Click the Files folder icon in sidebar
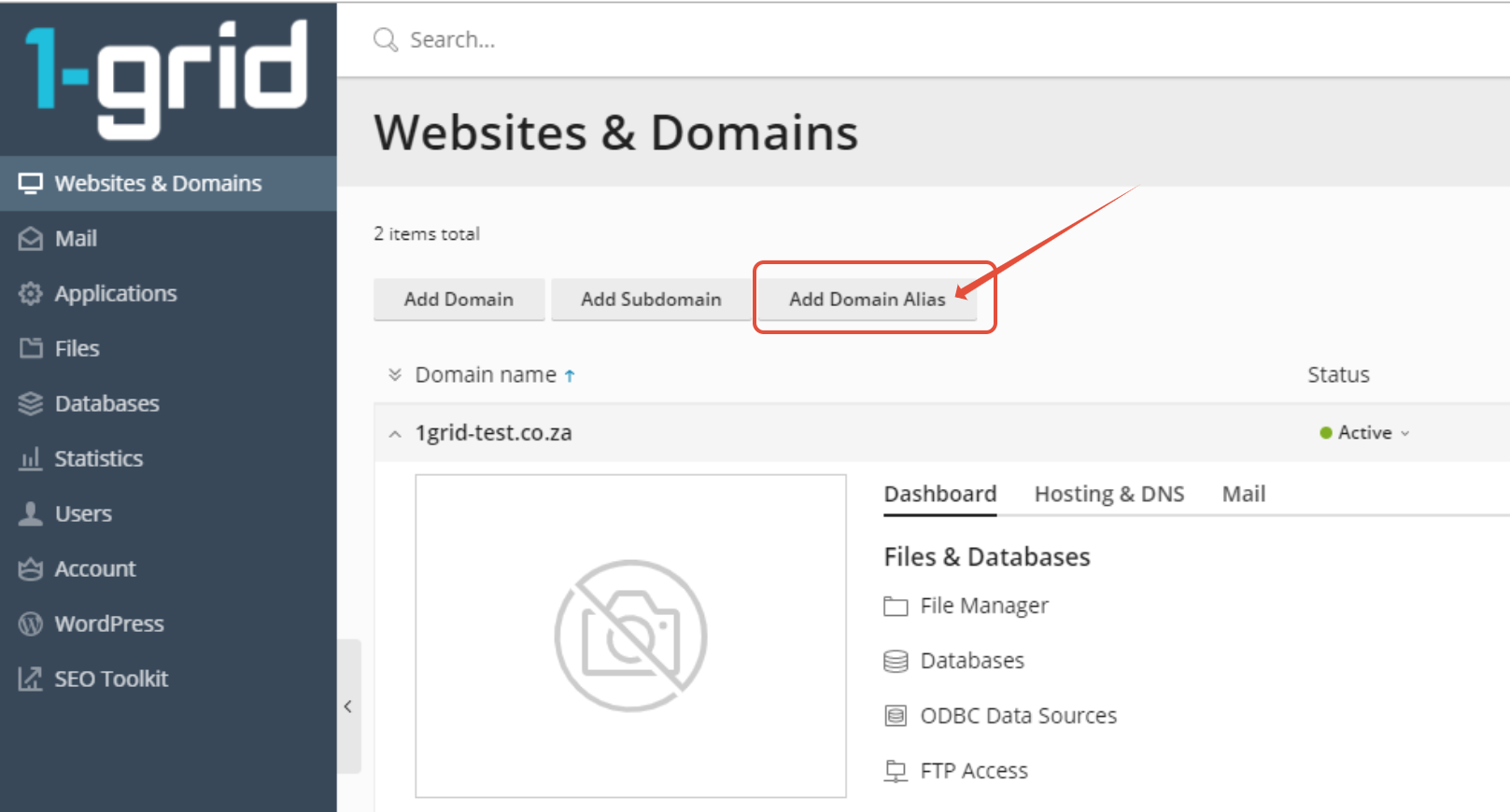 click(31, 348)
